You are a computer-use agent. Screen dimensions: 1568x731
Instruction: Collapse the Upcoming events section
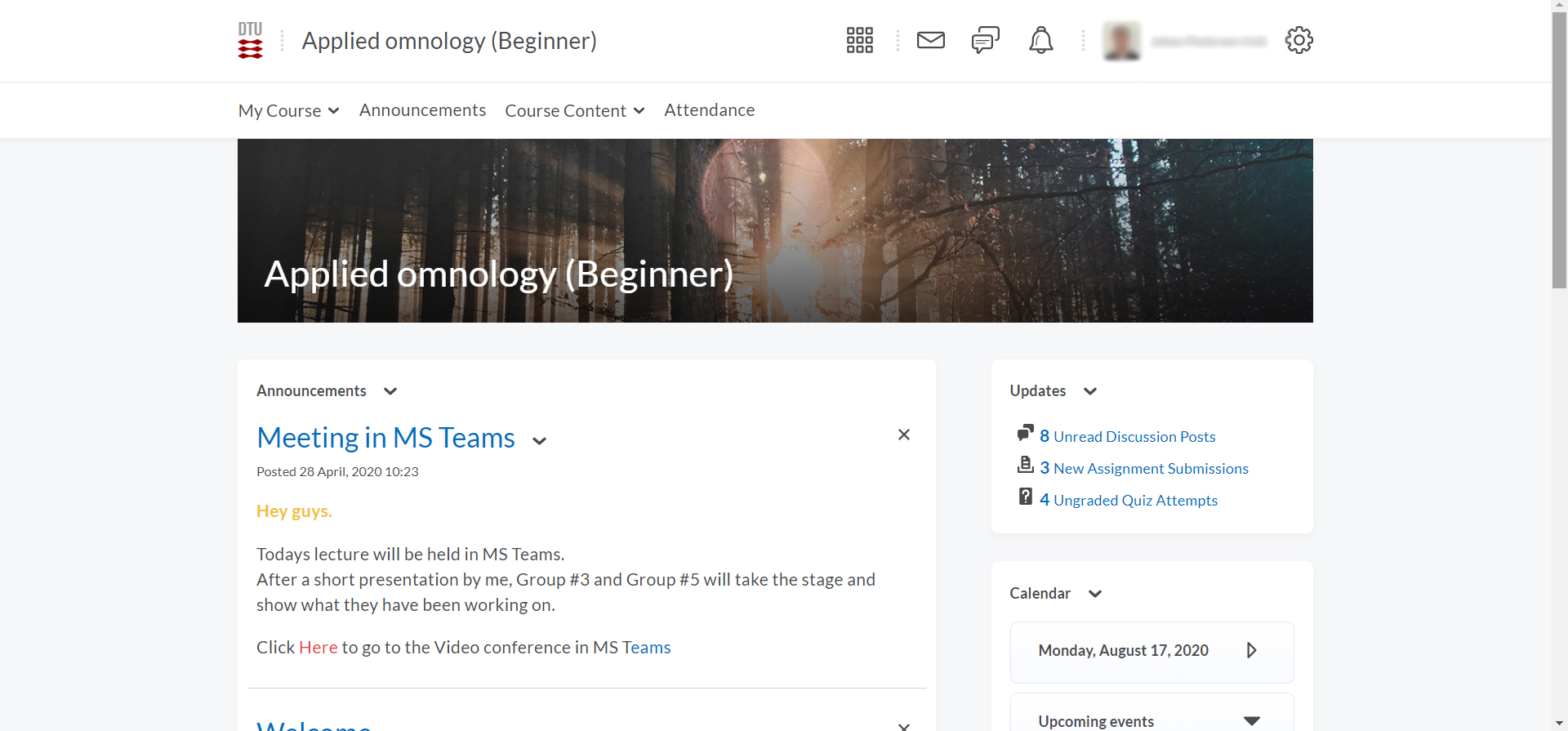click(1251, 720)
